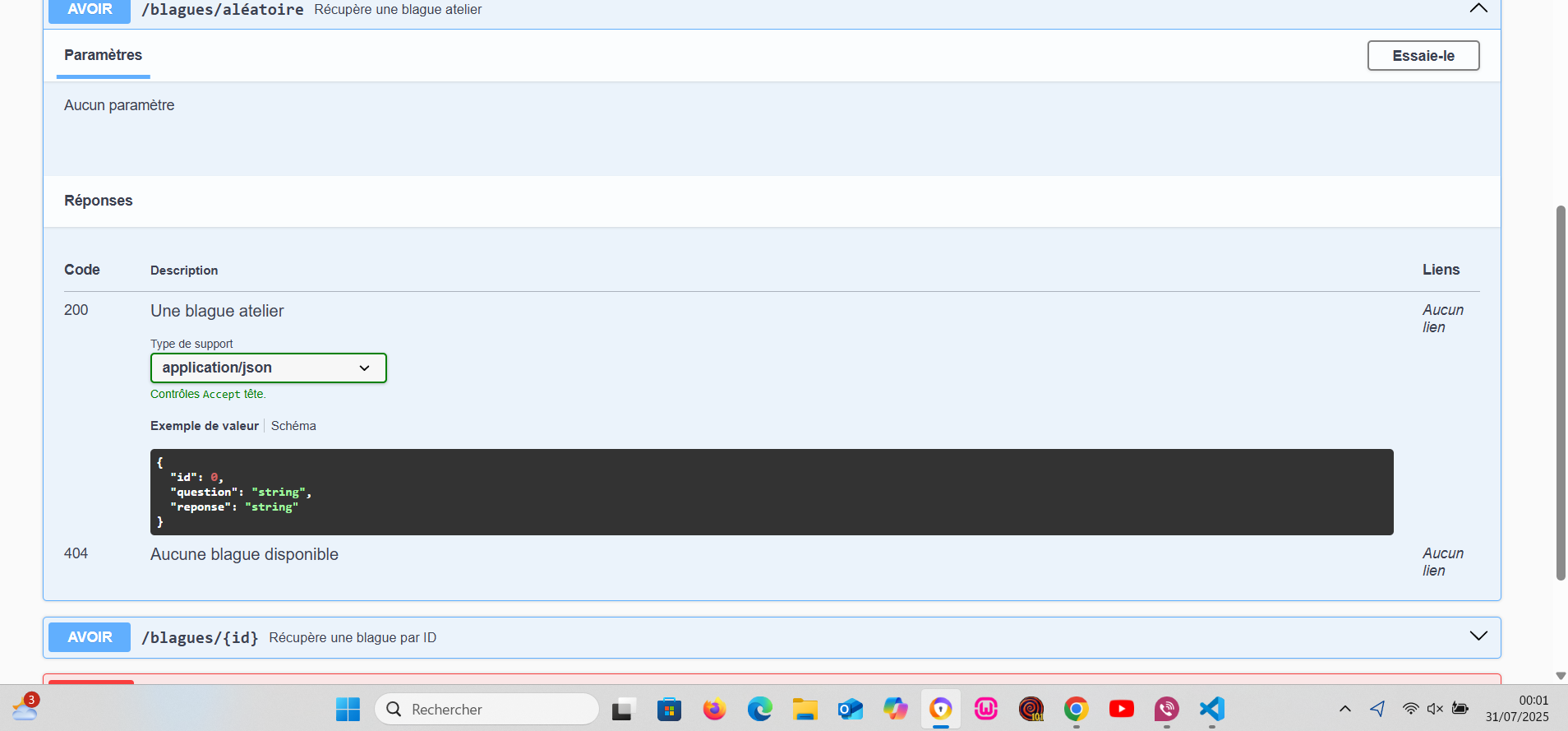The image size is (1568, 731).
Task: Click the location arrow tray icon
Action: click(1378, 708)
